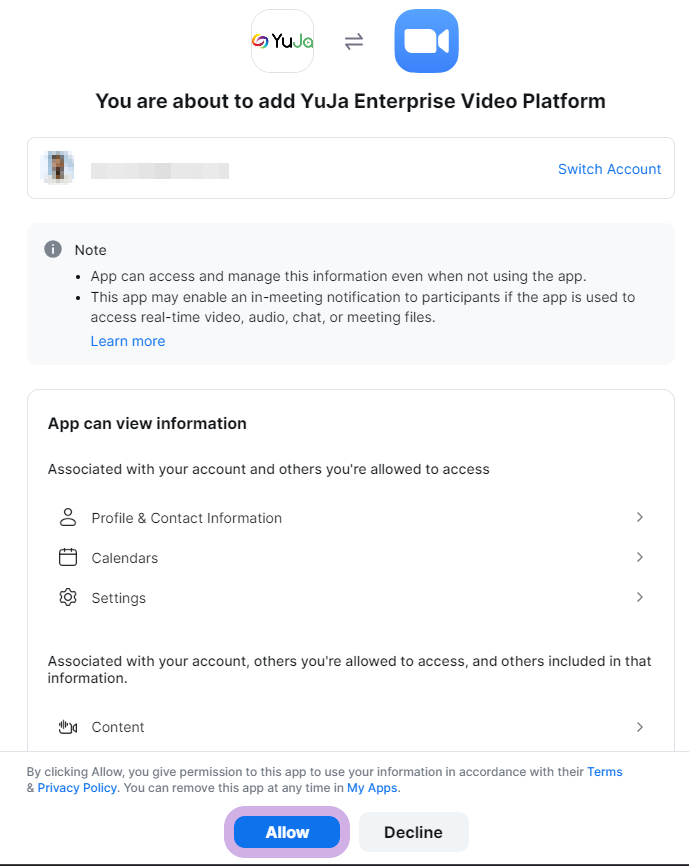Click the info icon beside Note
689x866 pixels.
pos(53,249)
